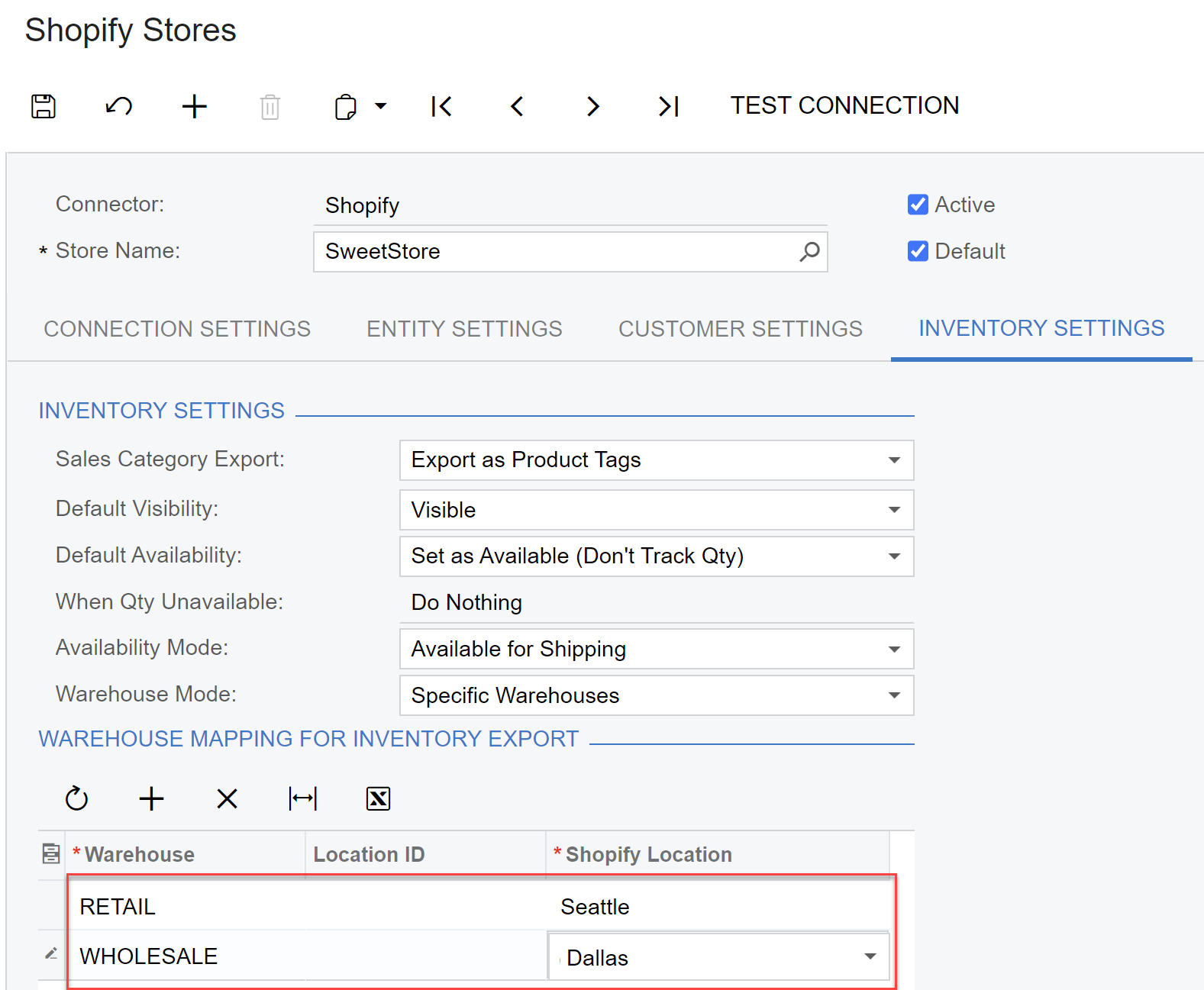Go to the first record
The image size is (1204, 990).
[441, 106]
